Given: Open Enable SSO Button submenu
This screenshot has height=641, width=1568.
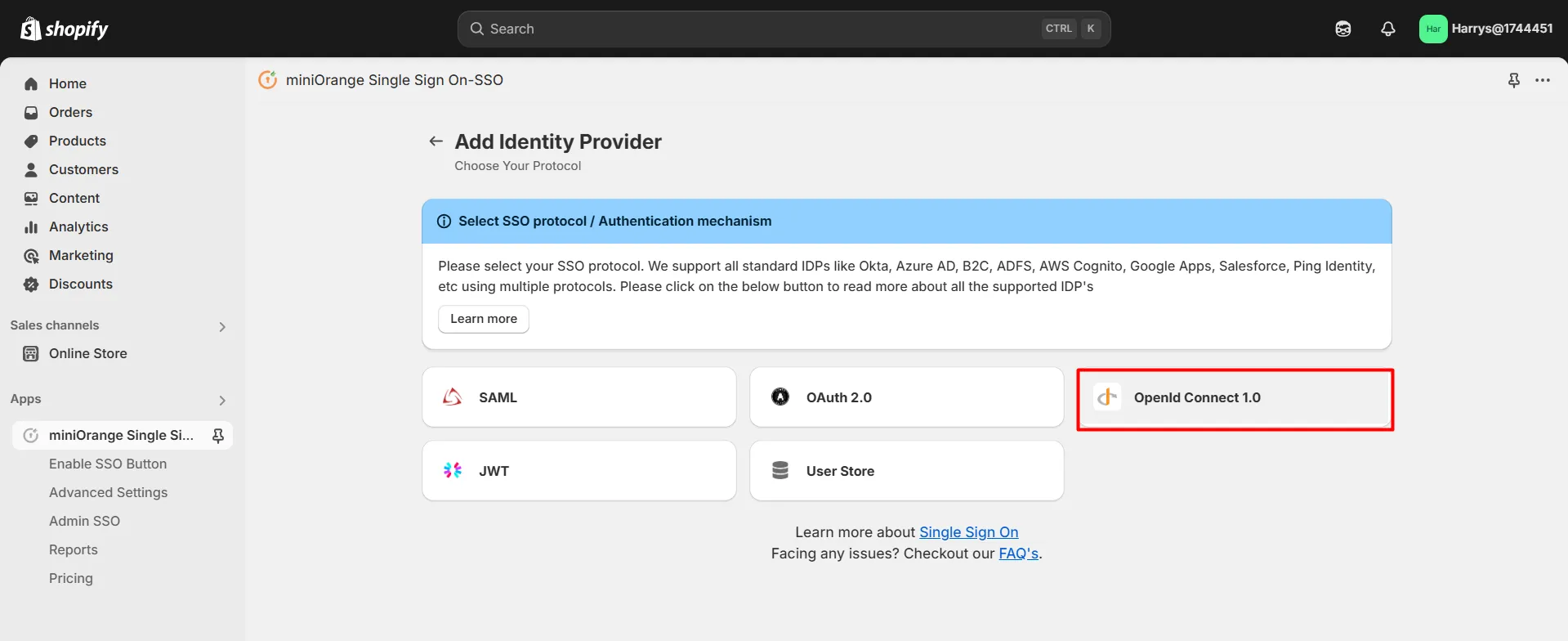Looking at the screenshot, I should [x=108, y=464].
